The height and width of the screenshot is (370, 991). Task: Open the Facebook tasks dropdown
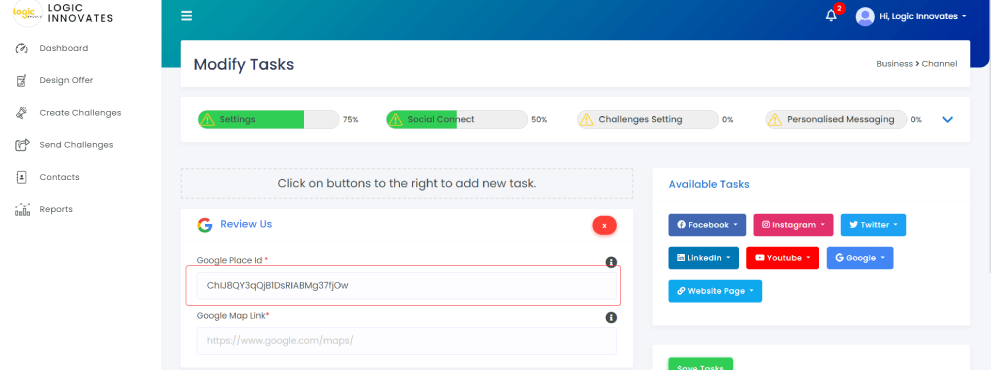coord(707,225)
